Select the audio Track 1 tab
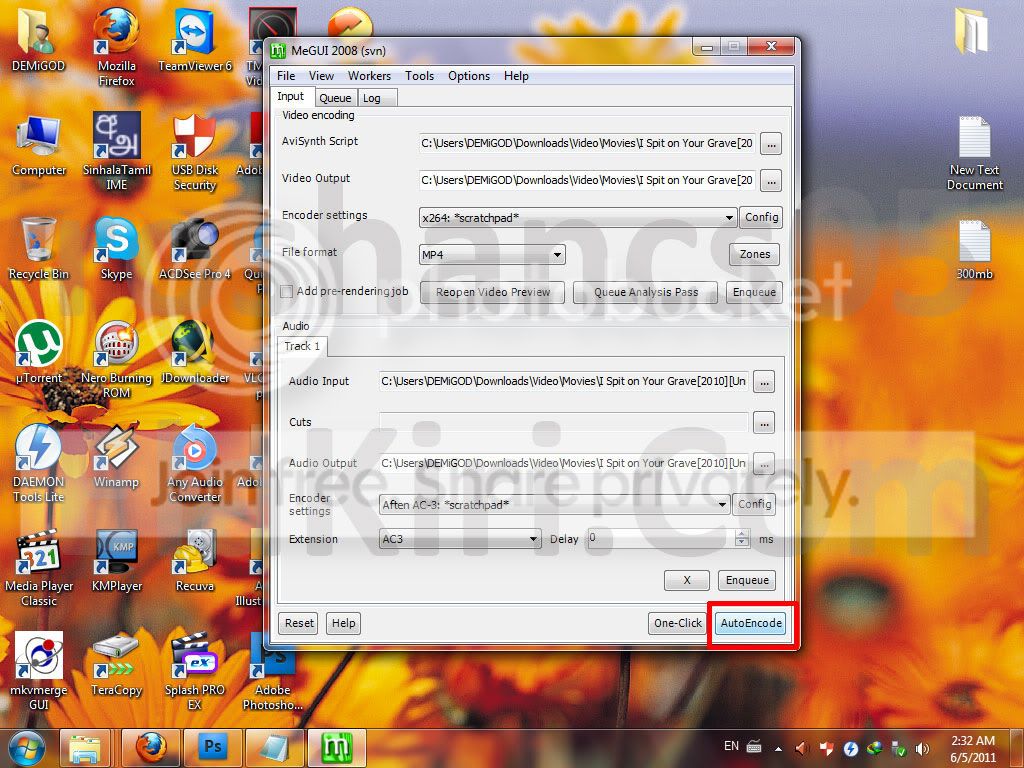This screenshot has height=768, width=1024. point(302,346)
